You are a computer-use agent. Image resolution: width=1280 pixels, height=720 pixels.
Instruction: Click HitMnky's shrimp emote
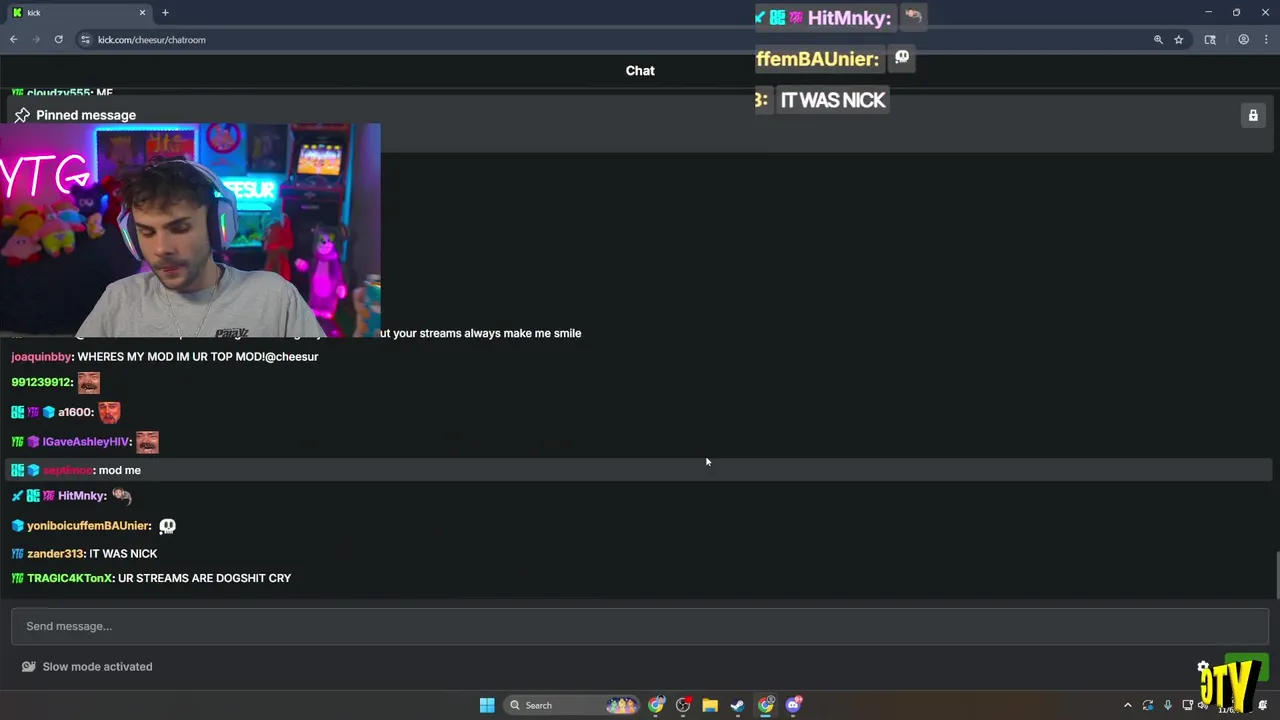[x=122, y=495]
